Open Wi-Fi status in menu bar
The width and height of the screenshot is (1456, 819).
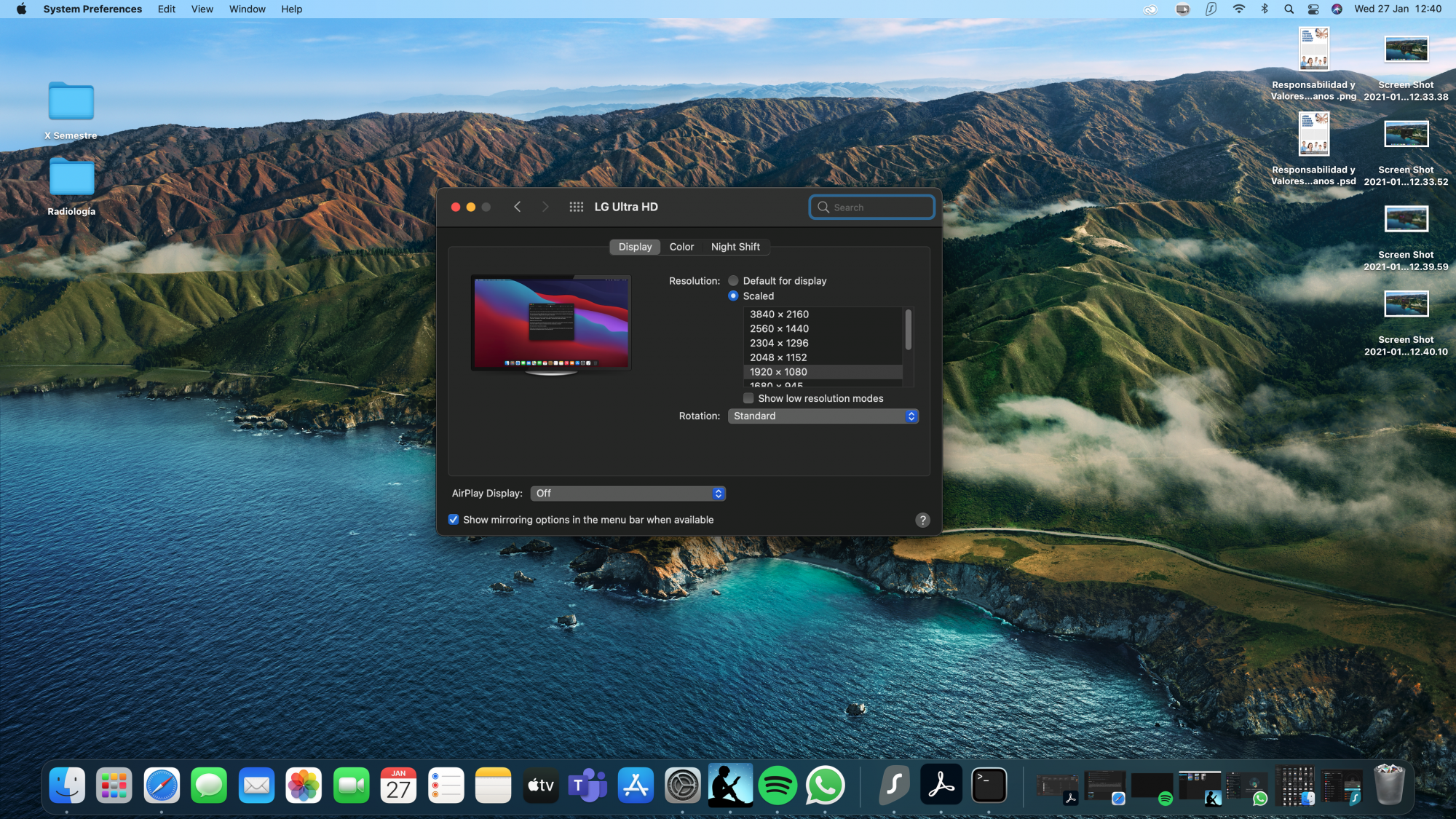pyautogui.click(x=1238, y=9)
